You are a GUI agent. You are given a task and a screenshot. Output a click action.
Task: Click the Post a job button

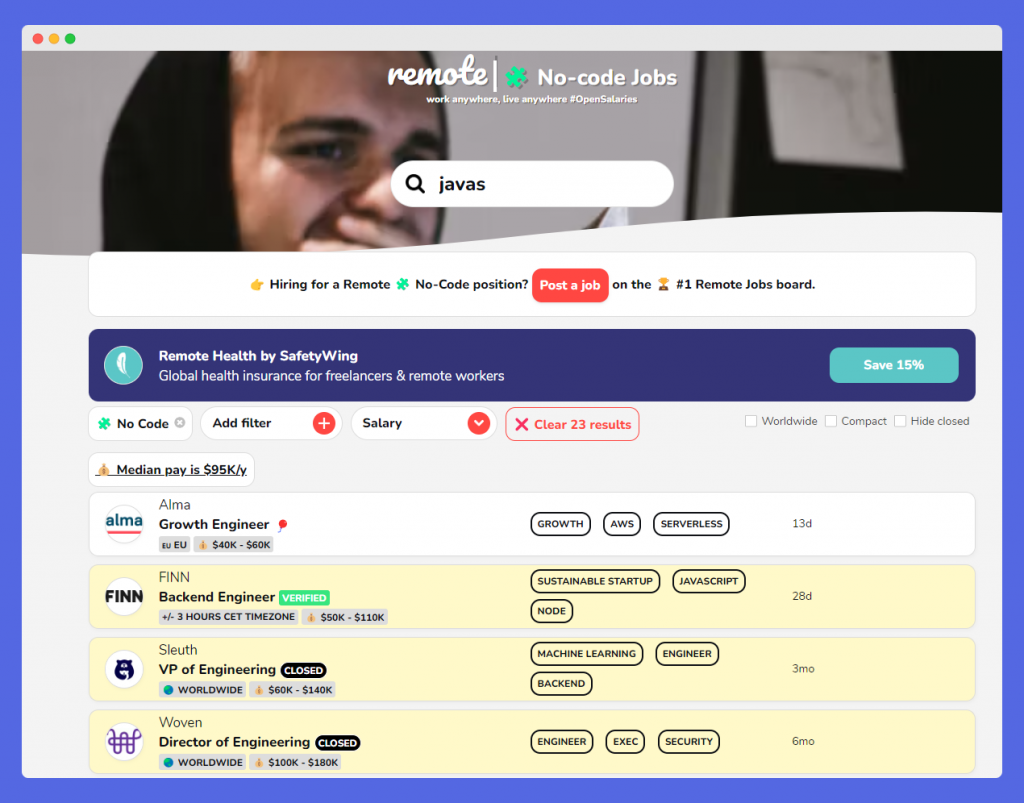click(x=570, y=285)
